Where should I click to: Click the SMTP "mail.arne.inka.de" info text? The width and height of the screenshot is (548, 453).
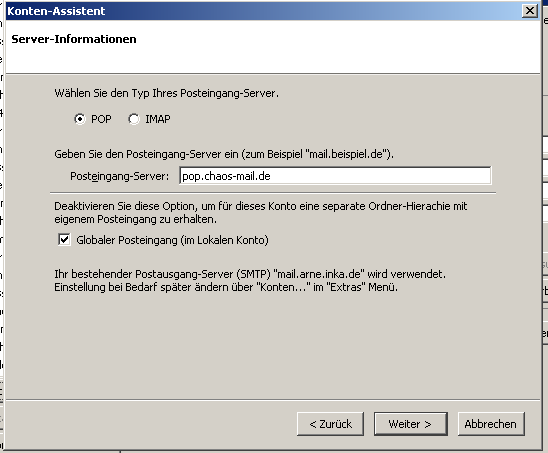250,274
